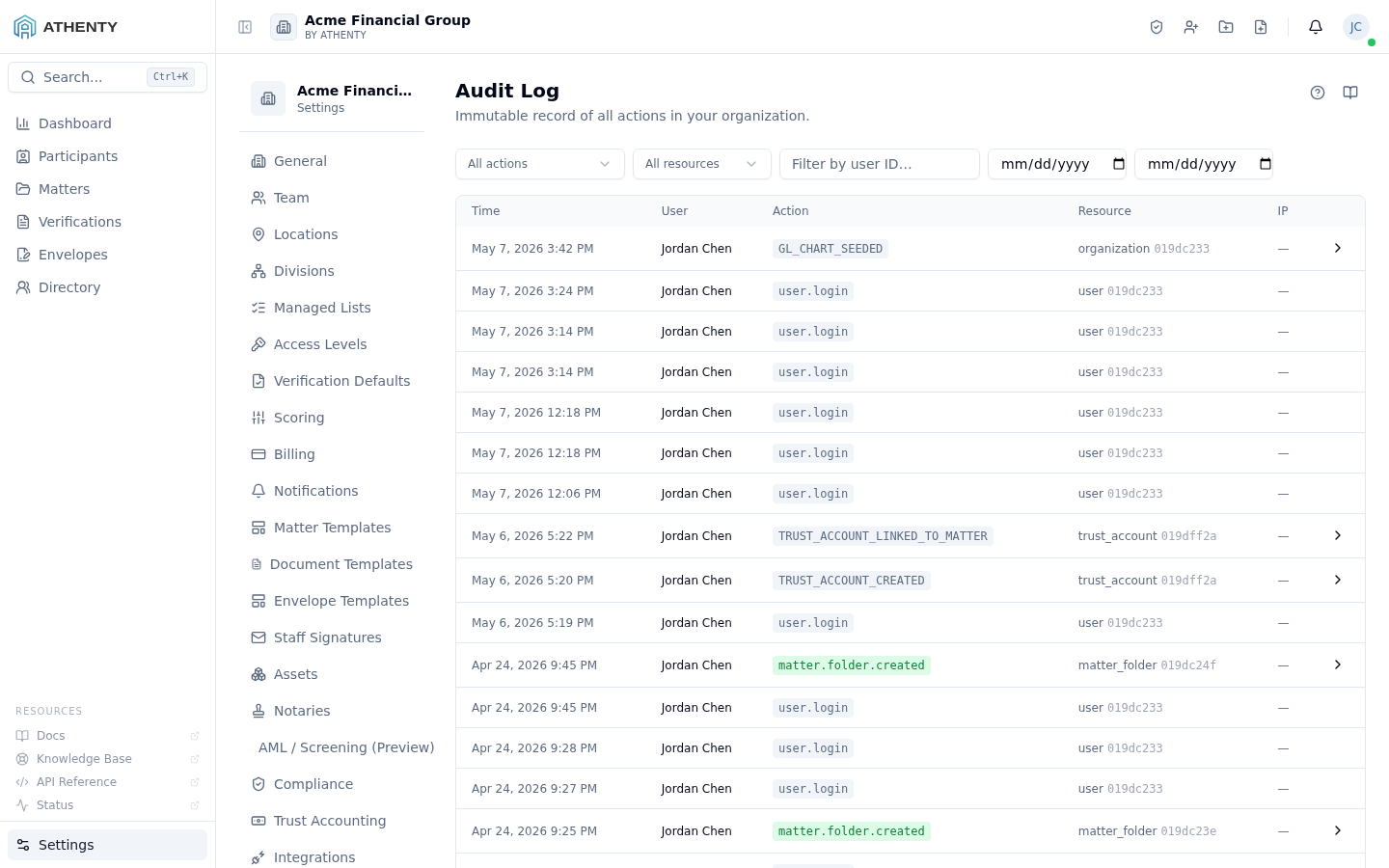Click the Settings item at sidebar bottom

(107, 845)
